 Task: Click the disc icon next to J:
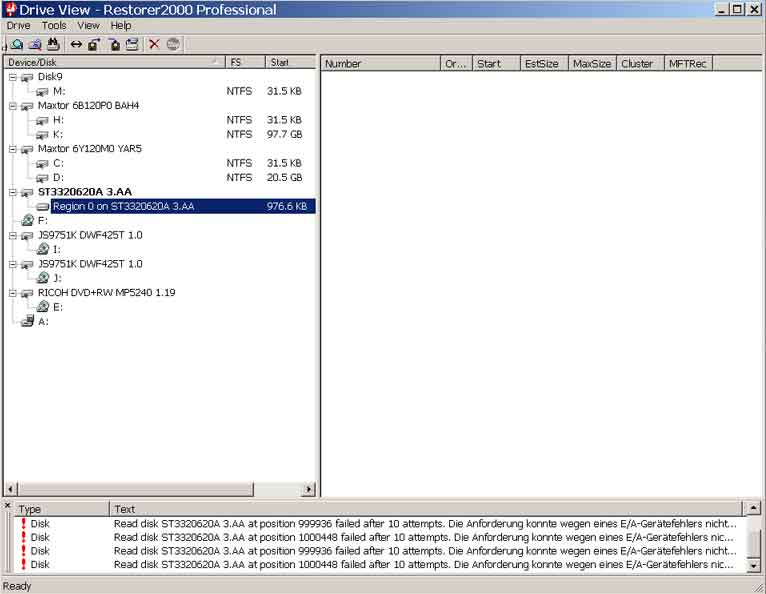tap(43, 278)
